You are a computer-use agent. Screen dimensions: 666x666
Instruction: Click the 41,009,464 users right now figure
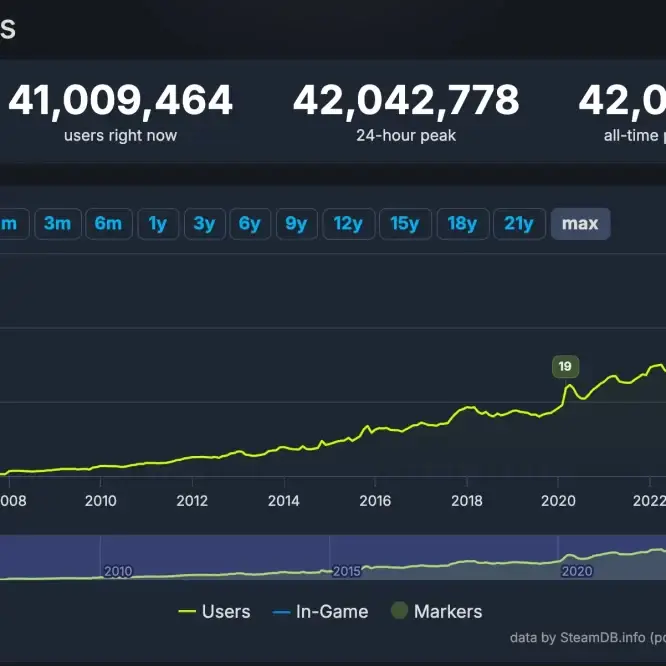(120, 100)
